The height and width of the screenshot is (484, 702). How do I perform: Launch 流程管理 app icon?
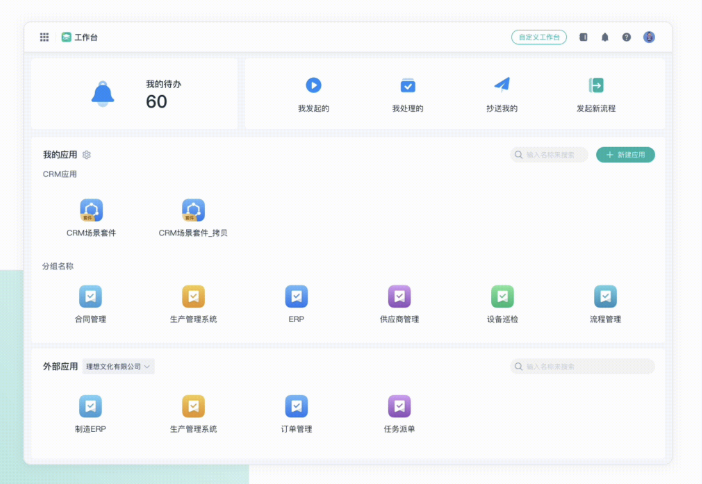605,296
